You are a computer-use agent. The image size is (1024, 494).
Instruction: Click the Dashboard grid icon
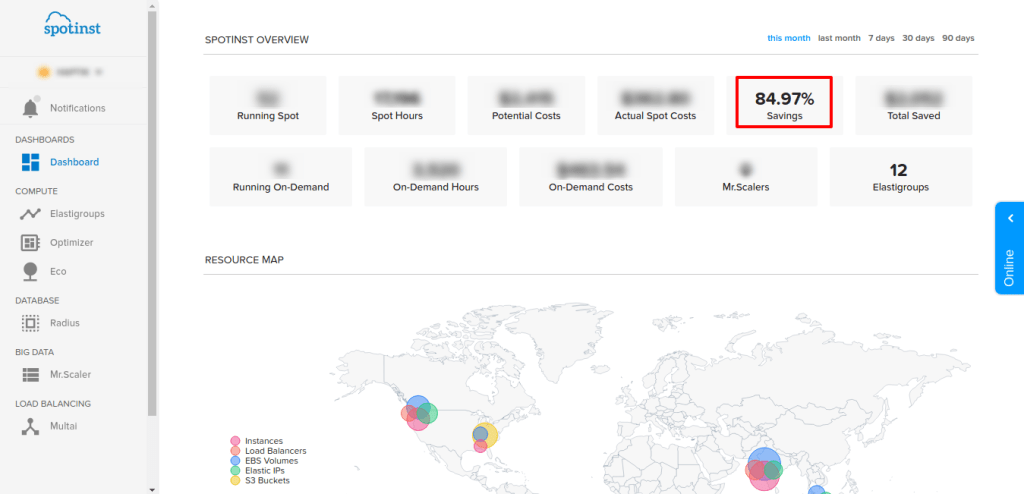point(30,162)
